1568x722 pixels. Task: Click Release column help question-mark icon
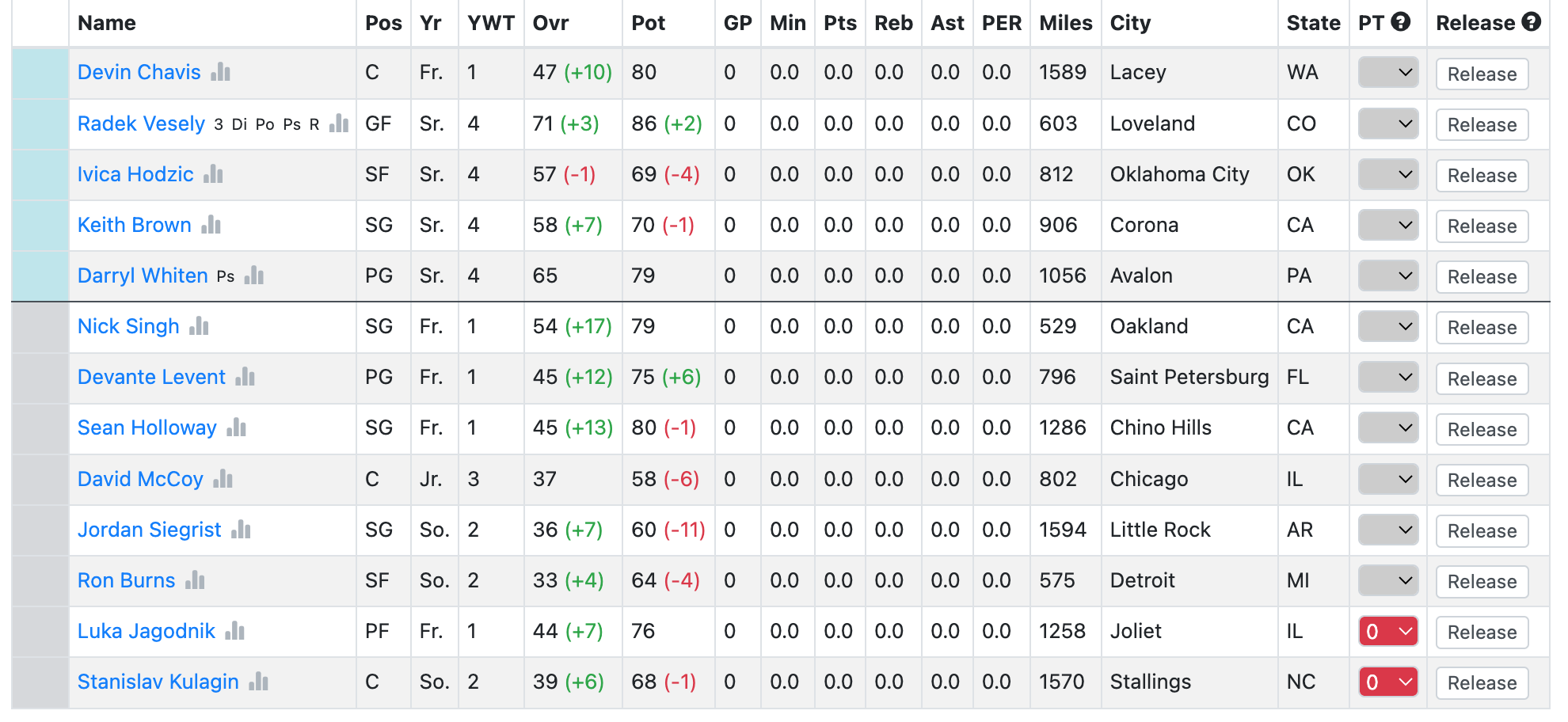pyautogui.click(x=1531, y=22)
